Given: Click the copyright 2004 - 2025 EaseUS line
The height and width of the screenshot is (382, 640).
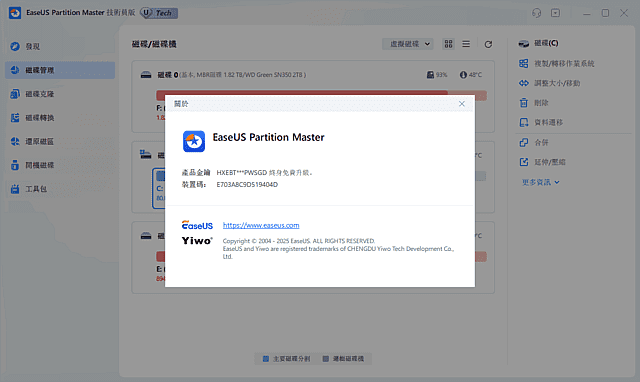Looking at the screenshot, I should coord(298,241).
